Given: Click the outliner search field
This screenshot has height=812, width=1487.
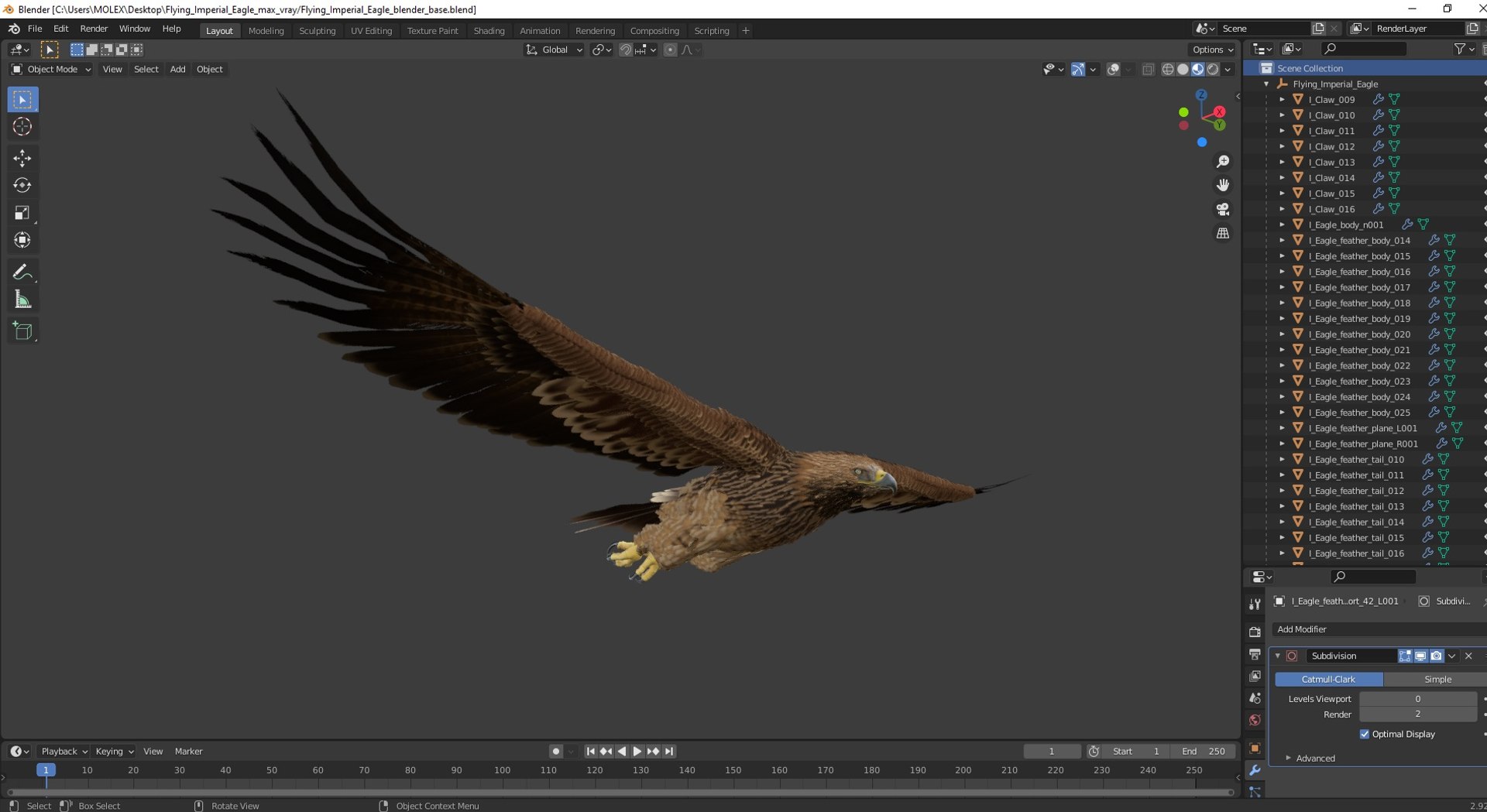Looking at the screenshot, I should click(x=1363, y=49).
